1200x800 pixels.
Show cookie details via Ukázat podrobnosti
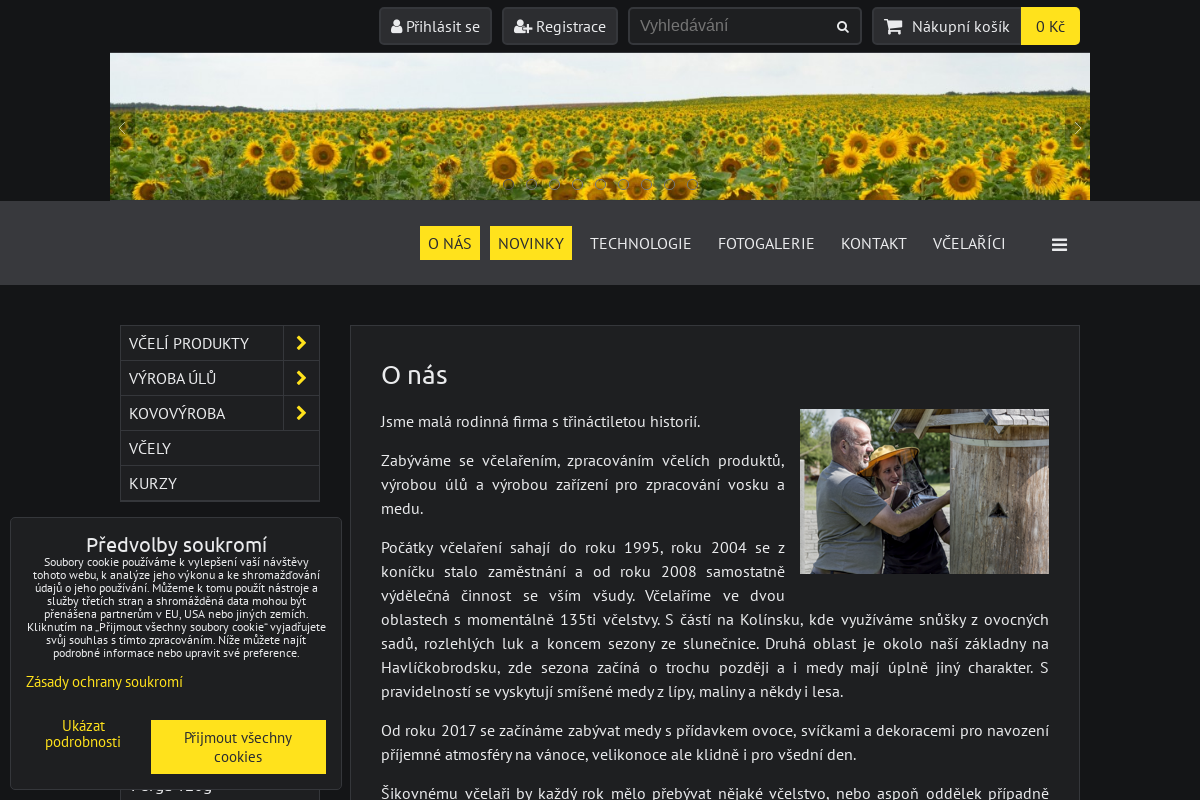(x=83, y=734)
